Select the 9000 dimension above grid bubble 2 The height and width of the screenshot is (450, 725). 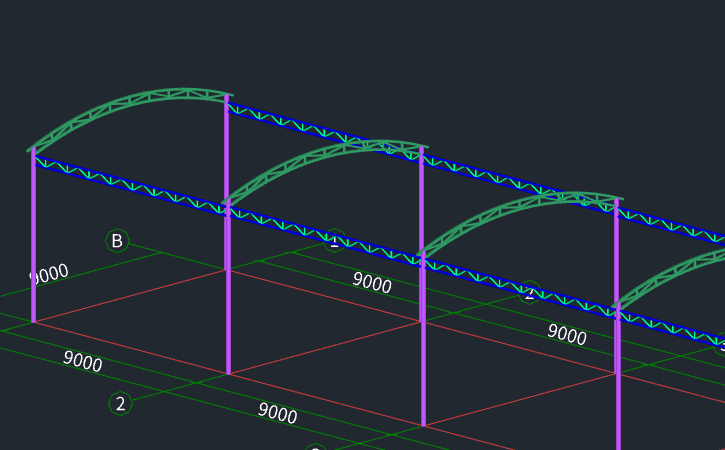point(82,361)
